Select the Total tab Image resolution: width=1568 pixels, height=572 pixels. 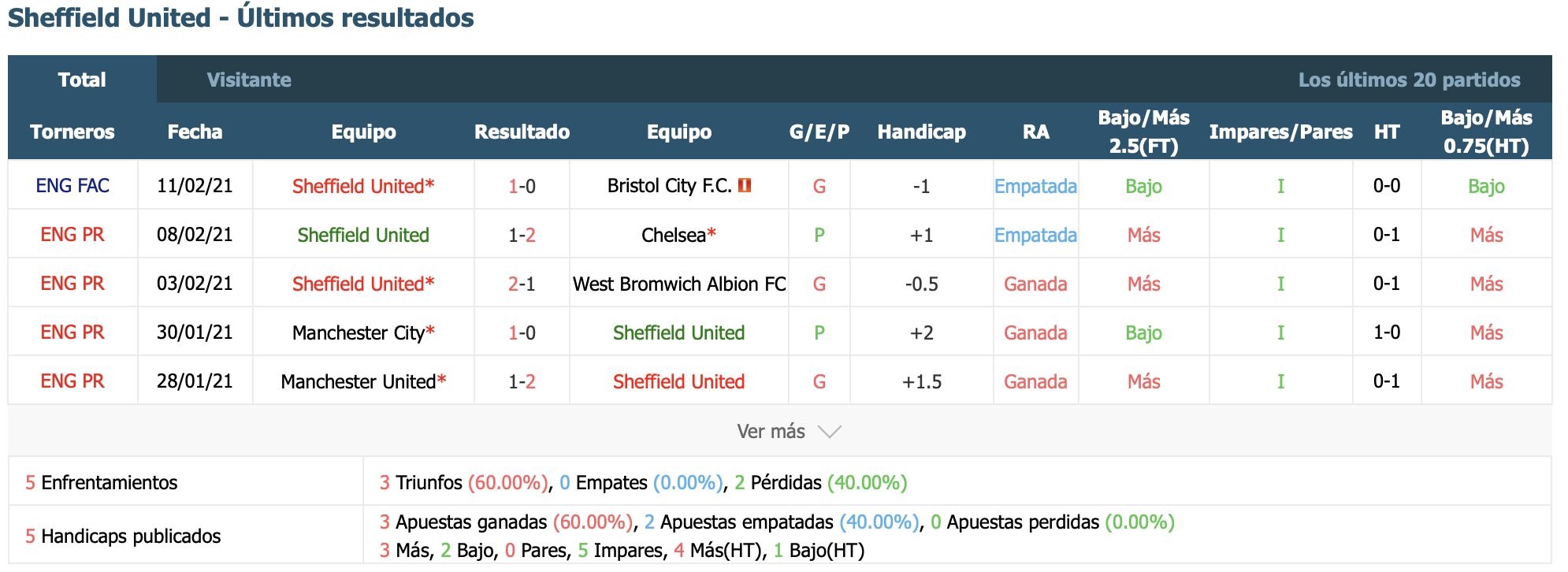click(82, 80)
